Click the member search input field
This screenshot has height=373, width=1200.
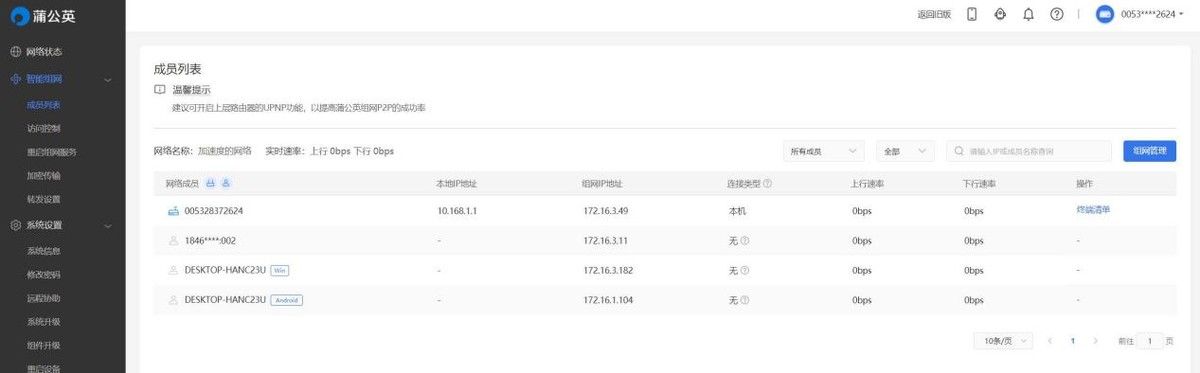pos(1029,151)
